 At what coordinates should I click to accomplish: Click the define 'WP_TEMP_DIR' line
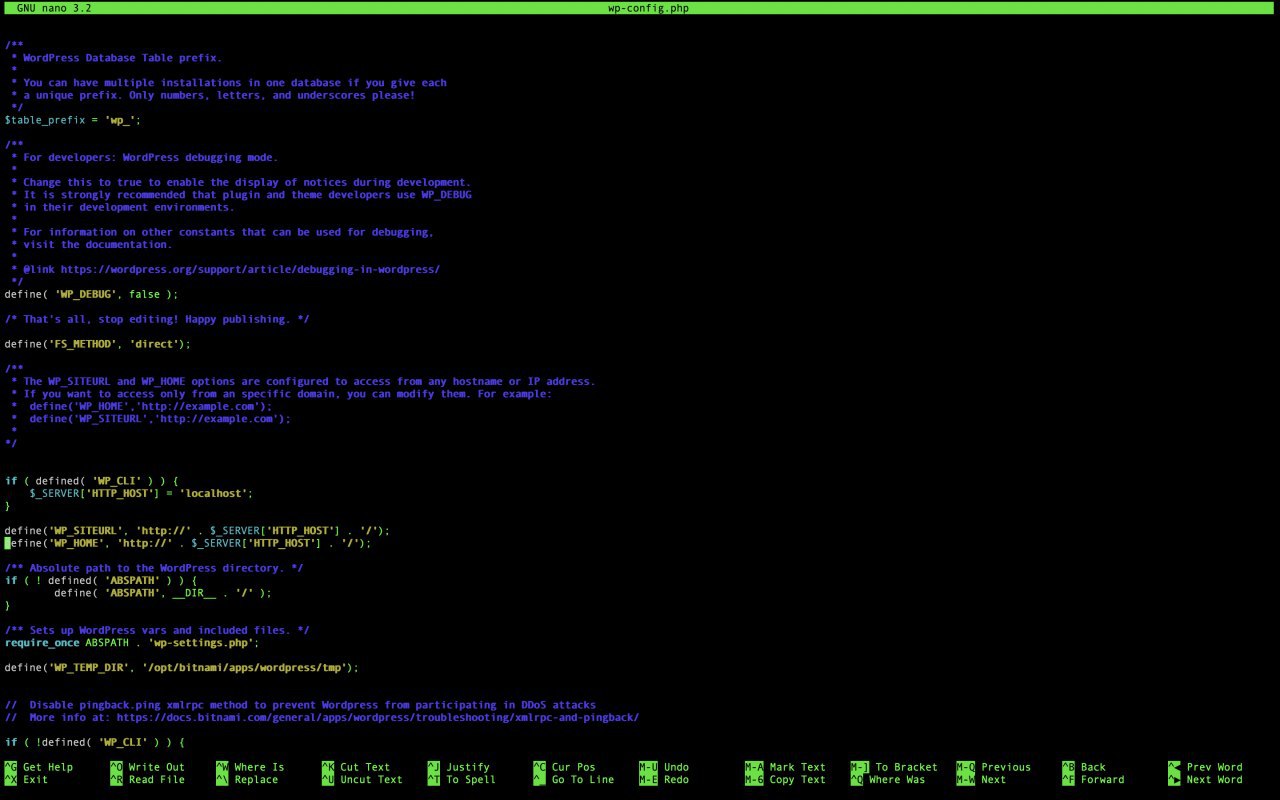(182, 667)
